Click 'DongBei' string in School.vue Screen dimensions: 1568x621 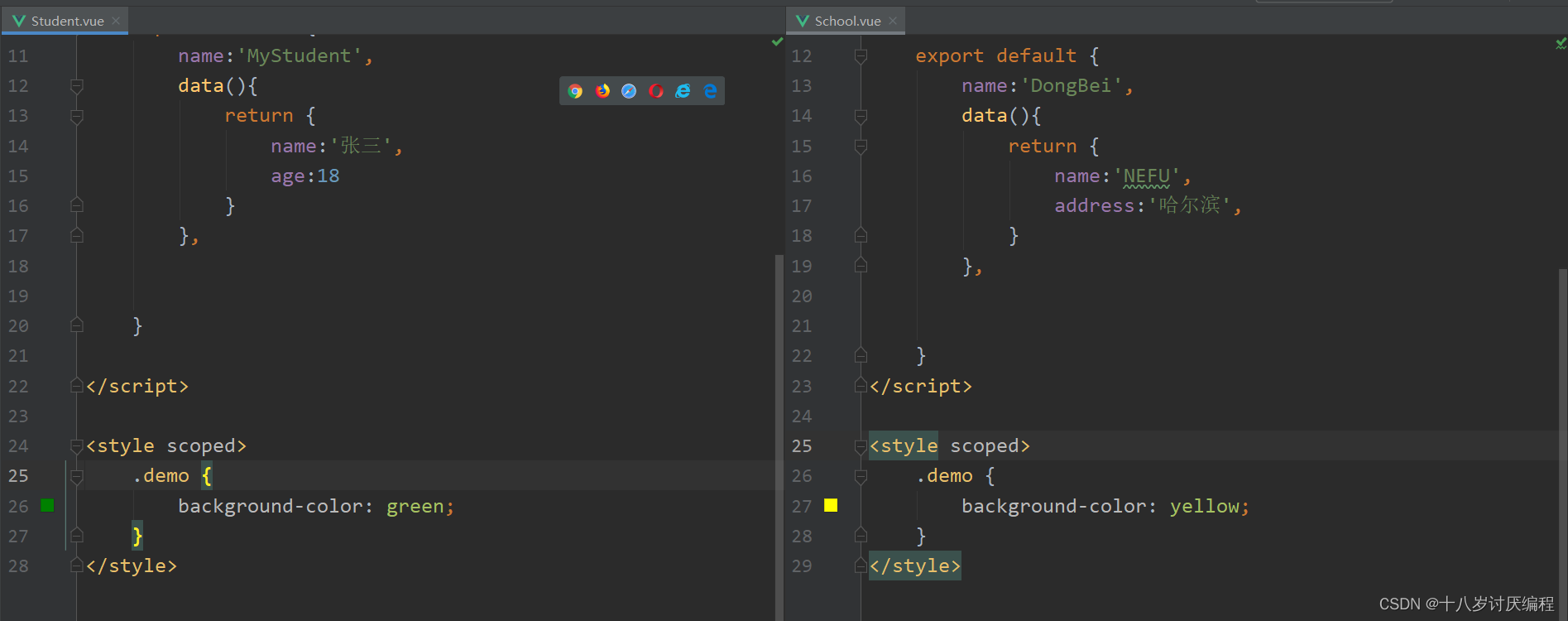pyautogui.click(x=1072, y=86)
